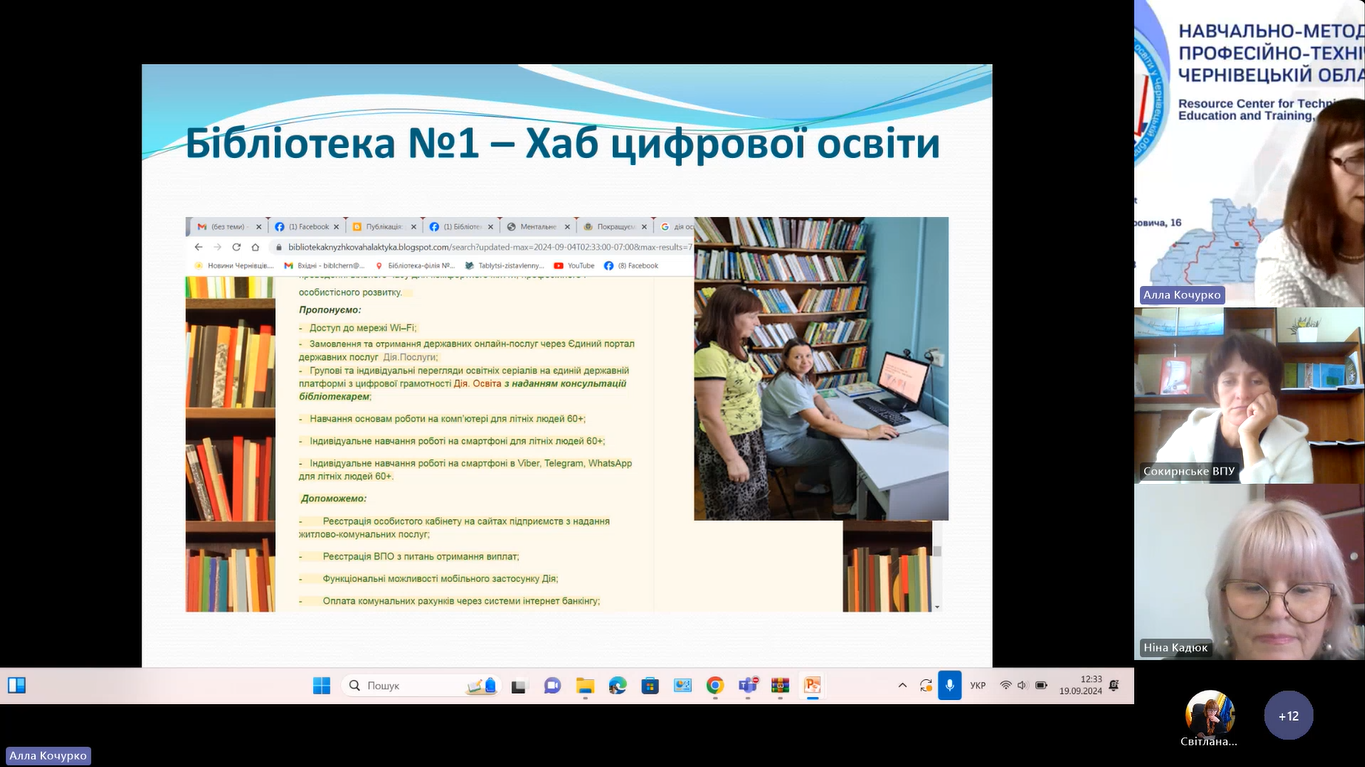Open Google Chrome from the taskbar
The image size is (1365, 767).
pyautogui.click(x=715, y=686)
